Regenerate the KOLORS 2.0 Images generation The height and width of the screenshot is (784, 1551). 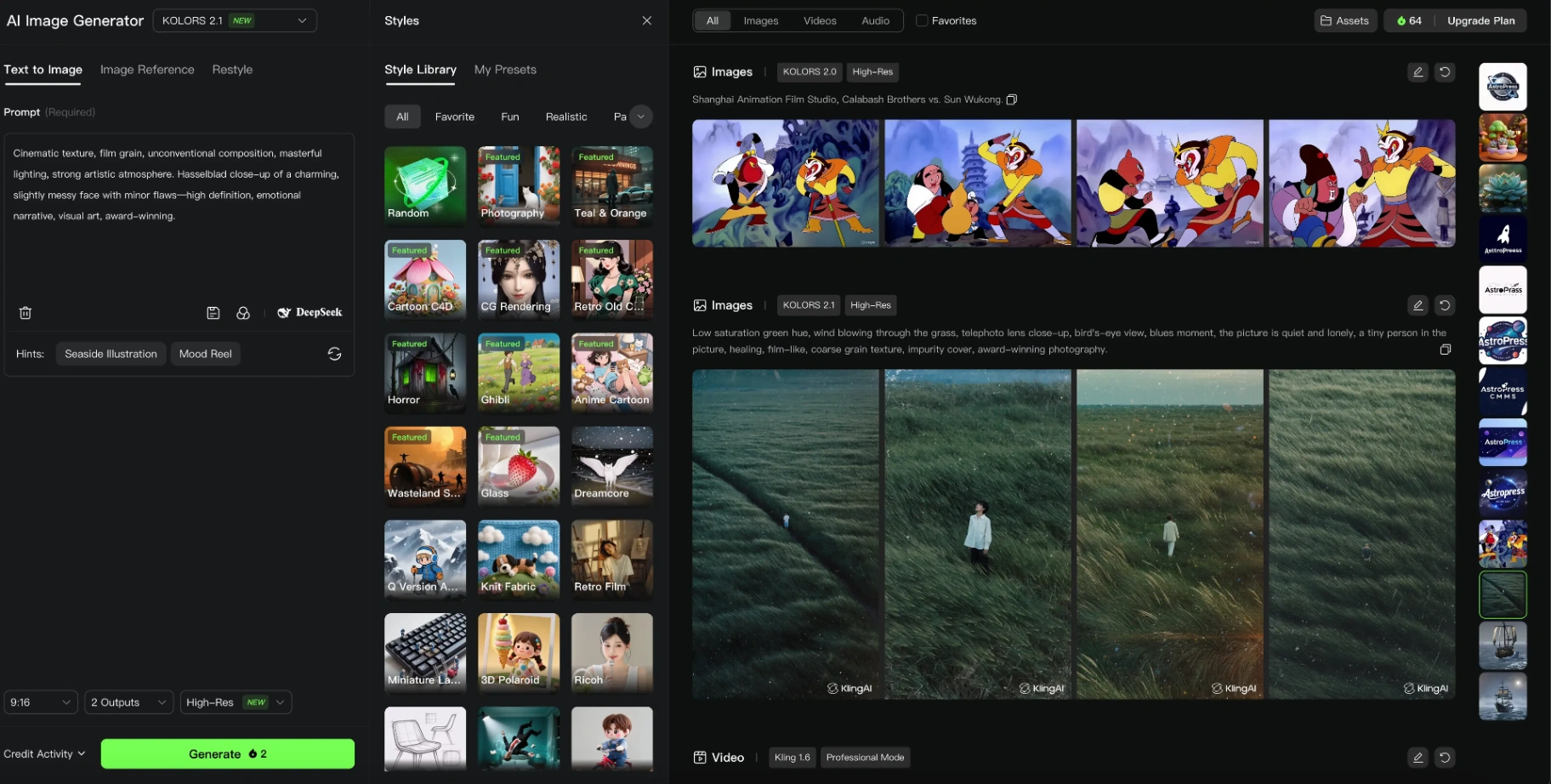pos(1445,72)
